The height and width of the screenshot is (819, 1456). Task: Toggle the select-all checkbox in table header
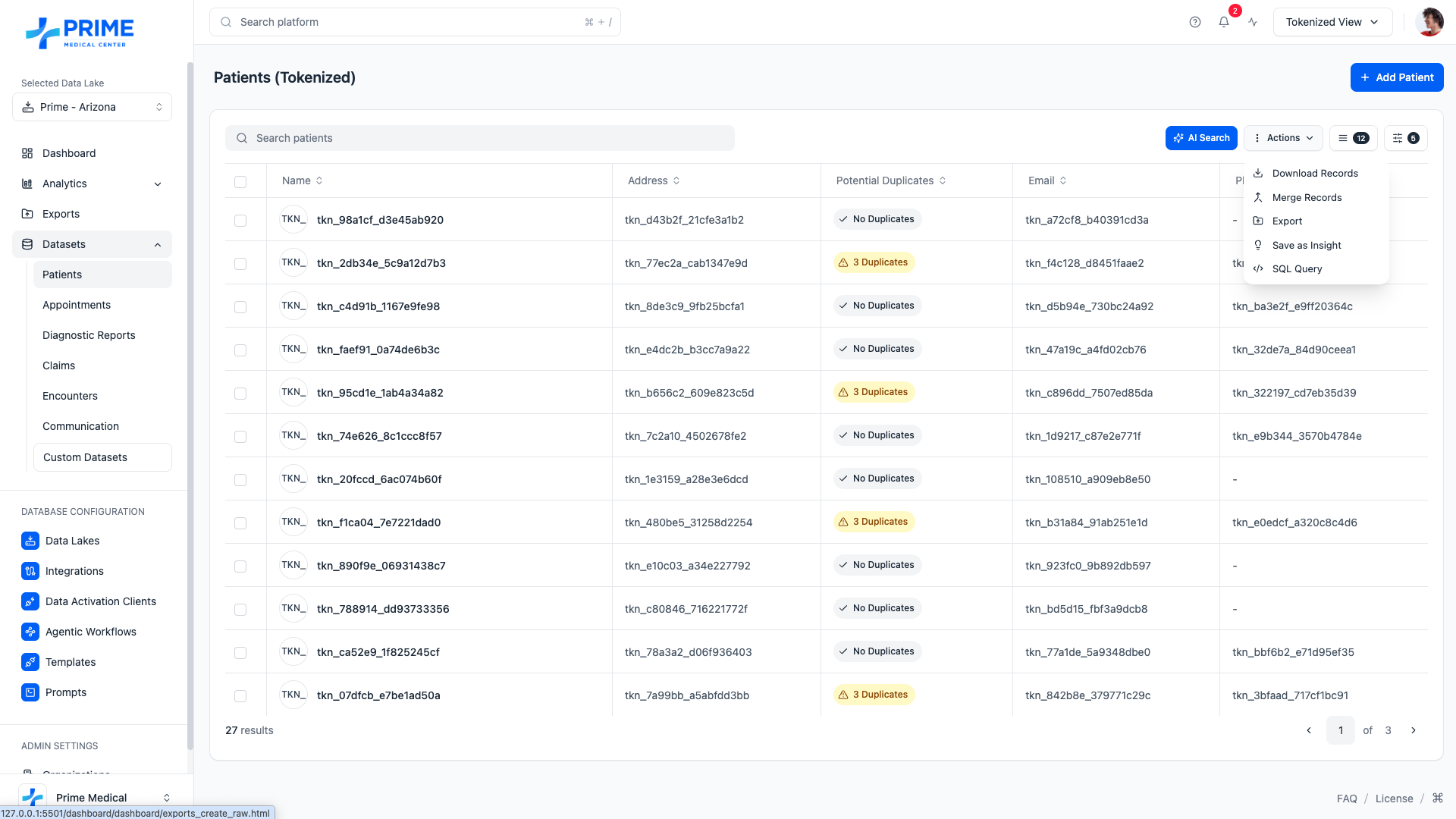coord(240,182)
